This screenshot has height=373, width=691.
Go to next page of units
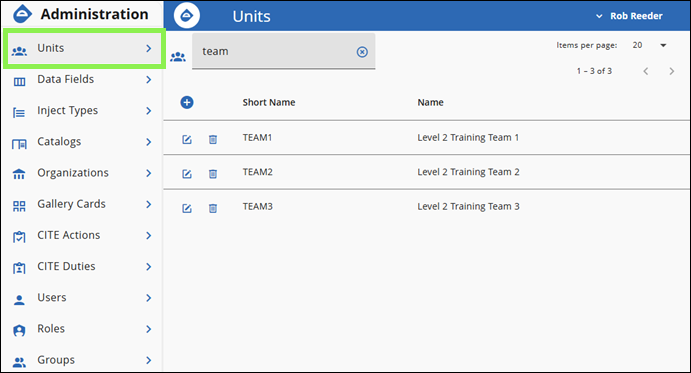pyautogui.click(x=672, y=71)
